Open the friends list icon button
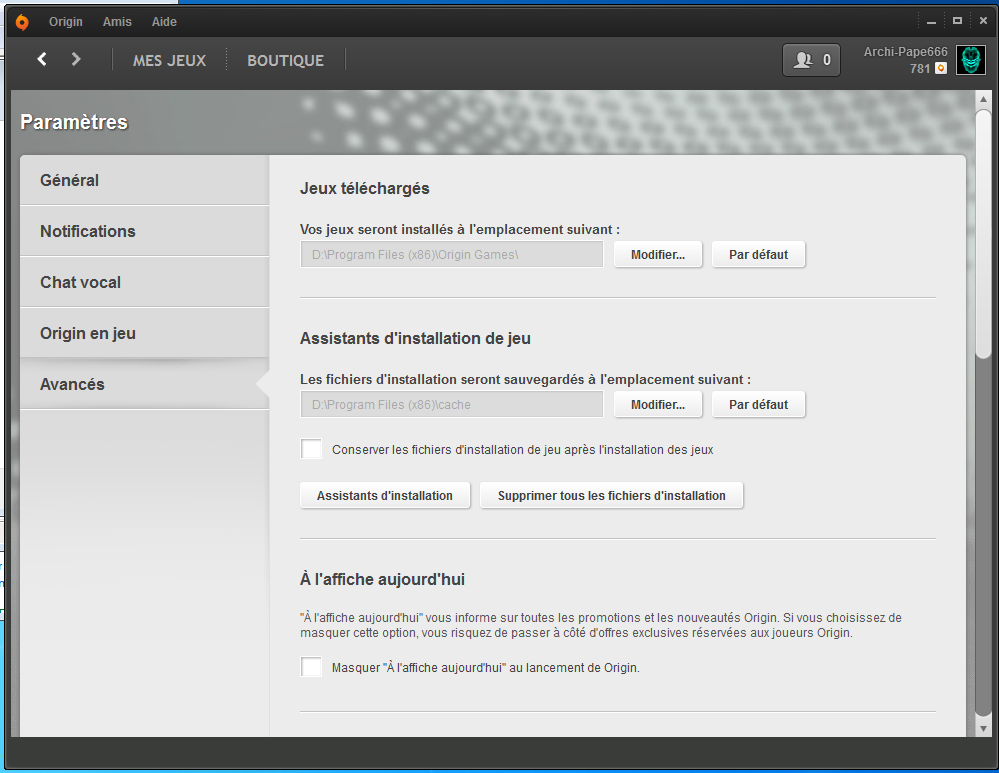 (x=811, y=60)
